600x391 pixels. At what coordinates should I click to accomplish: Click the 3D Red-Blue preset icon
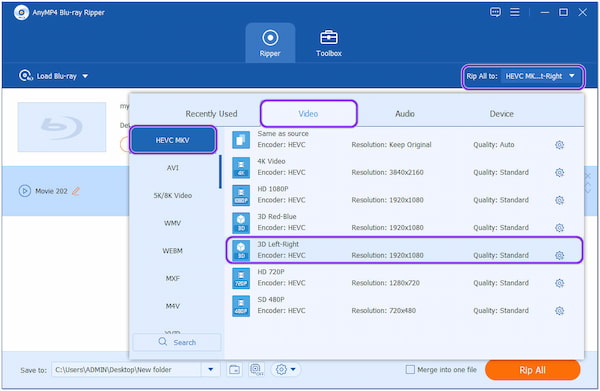[241, 223]
